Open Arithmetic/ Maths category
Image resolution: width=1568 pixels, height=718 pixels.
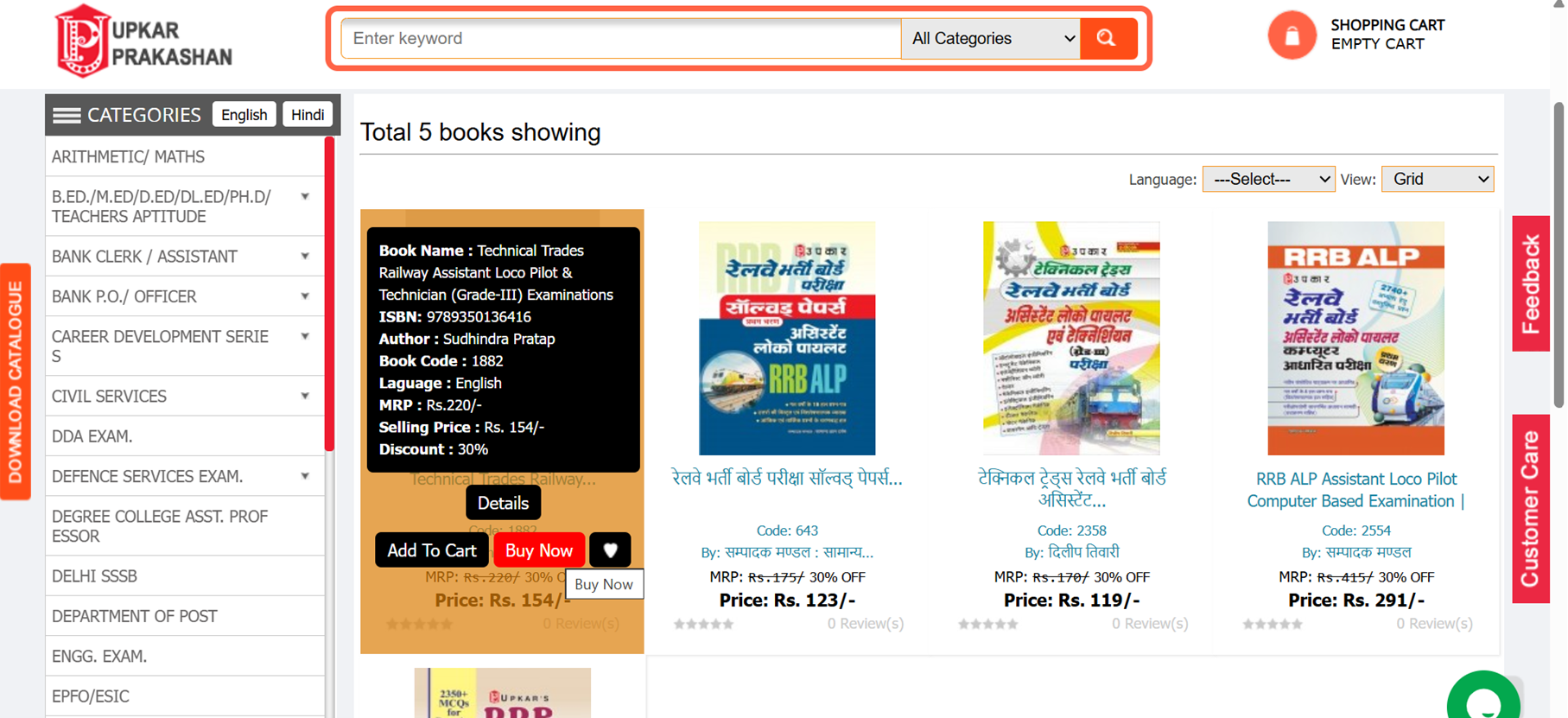click(x=185, y=157)
